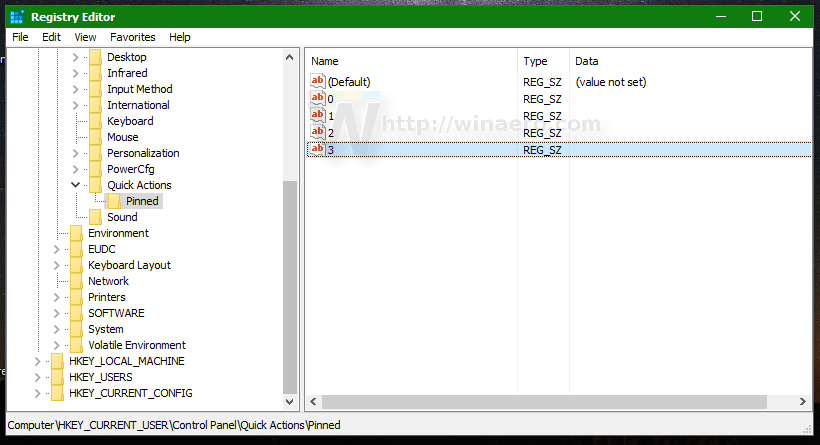Click the HKEY_CURRENT_CONFIG folder icon
This screenshot has width=820, height=445.
(57, 393)
